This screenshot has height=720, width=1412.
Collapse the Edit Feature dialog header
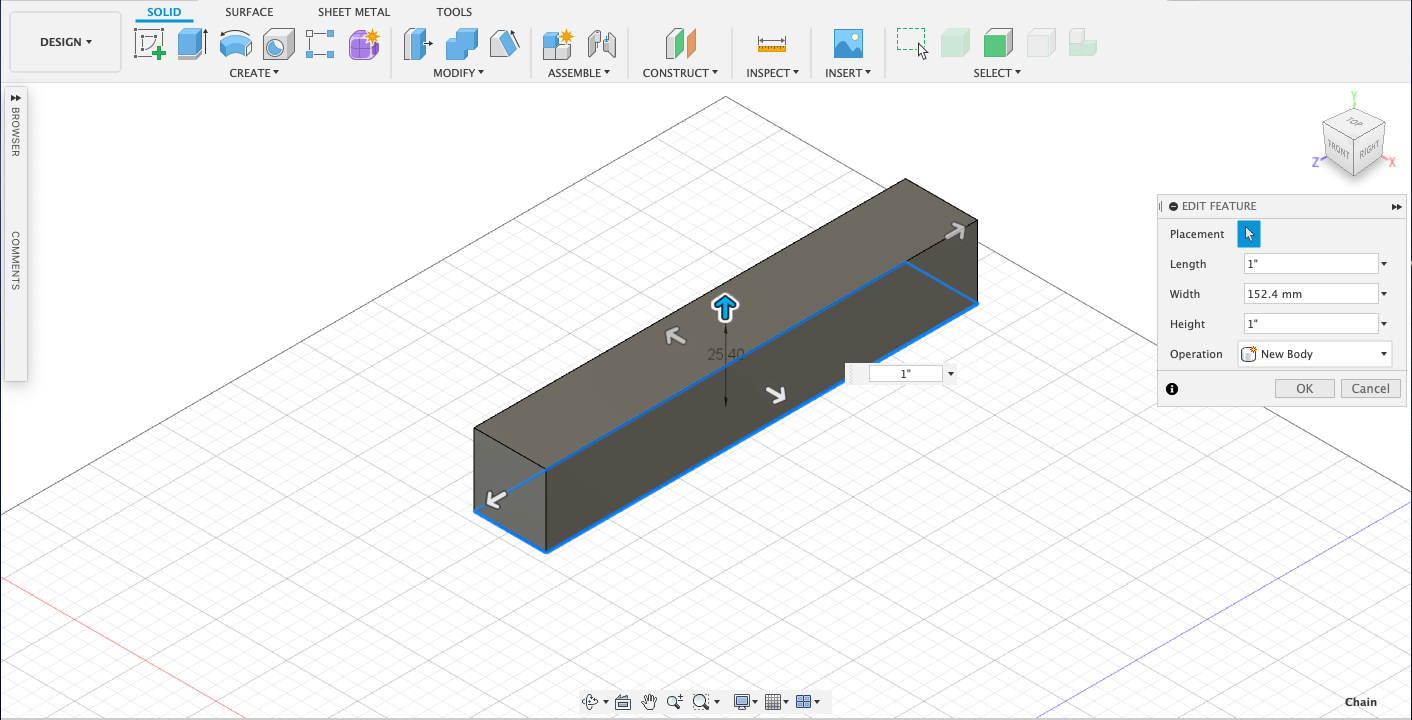(x=1173, y=206)
